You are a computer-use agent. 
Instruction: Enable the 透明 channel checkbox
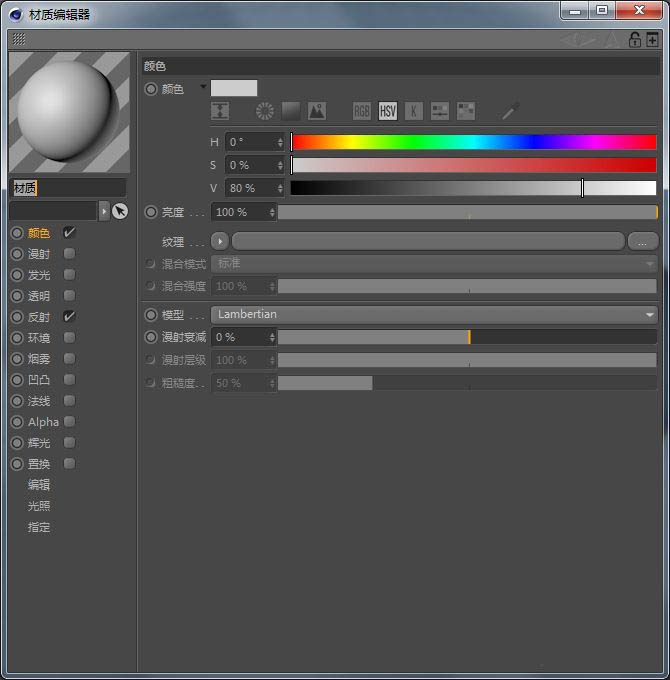(69, 296)
